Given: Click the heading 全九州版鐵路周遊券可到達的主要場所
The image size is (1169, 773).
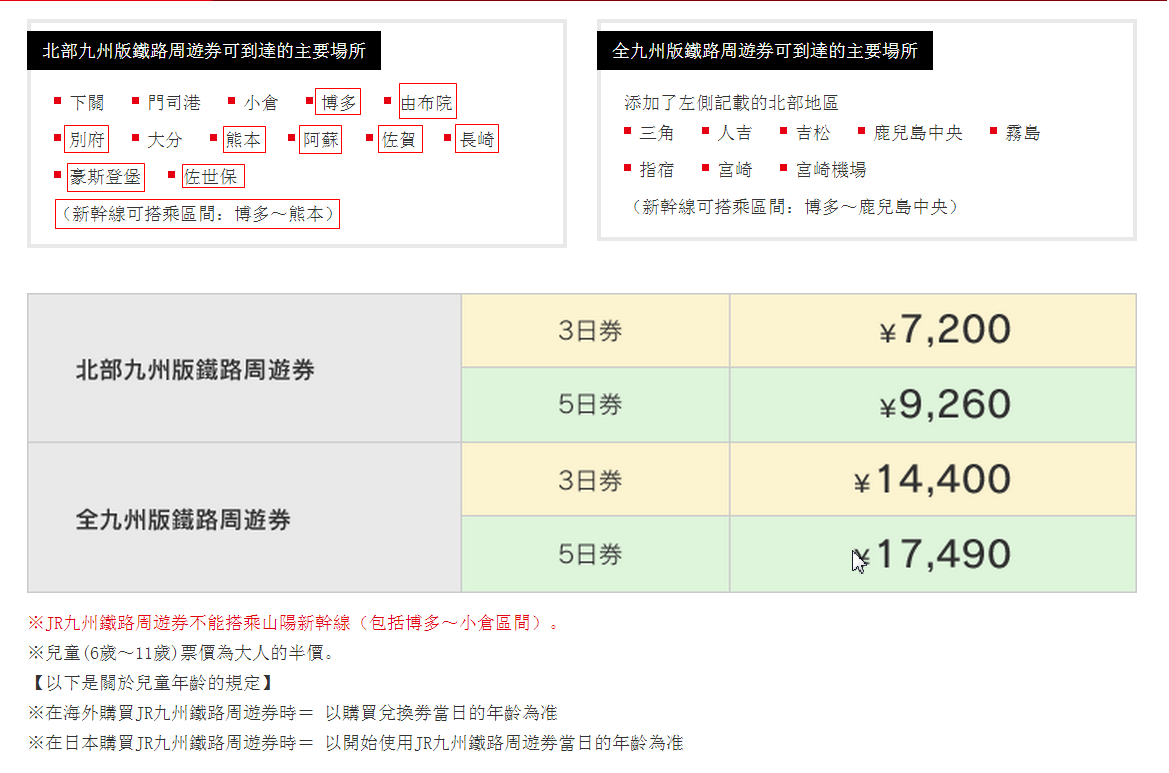Looking at the screenshot, I should tap(765, 51).
